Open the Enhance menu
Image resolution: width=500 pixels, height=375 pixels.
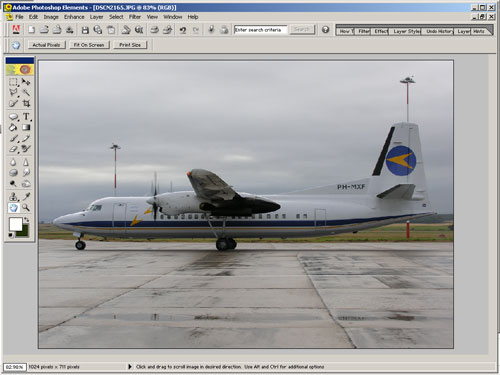click(x=74, y=17)
